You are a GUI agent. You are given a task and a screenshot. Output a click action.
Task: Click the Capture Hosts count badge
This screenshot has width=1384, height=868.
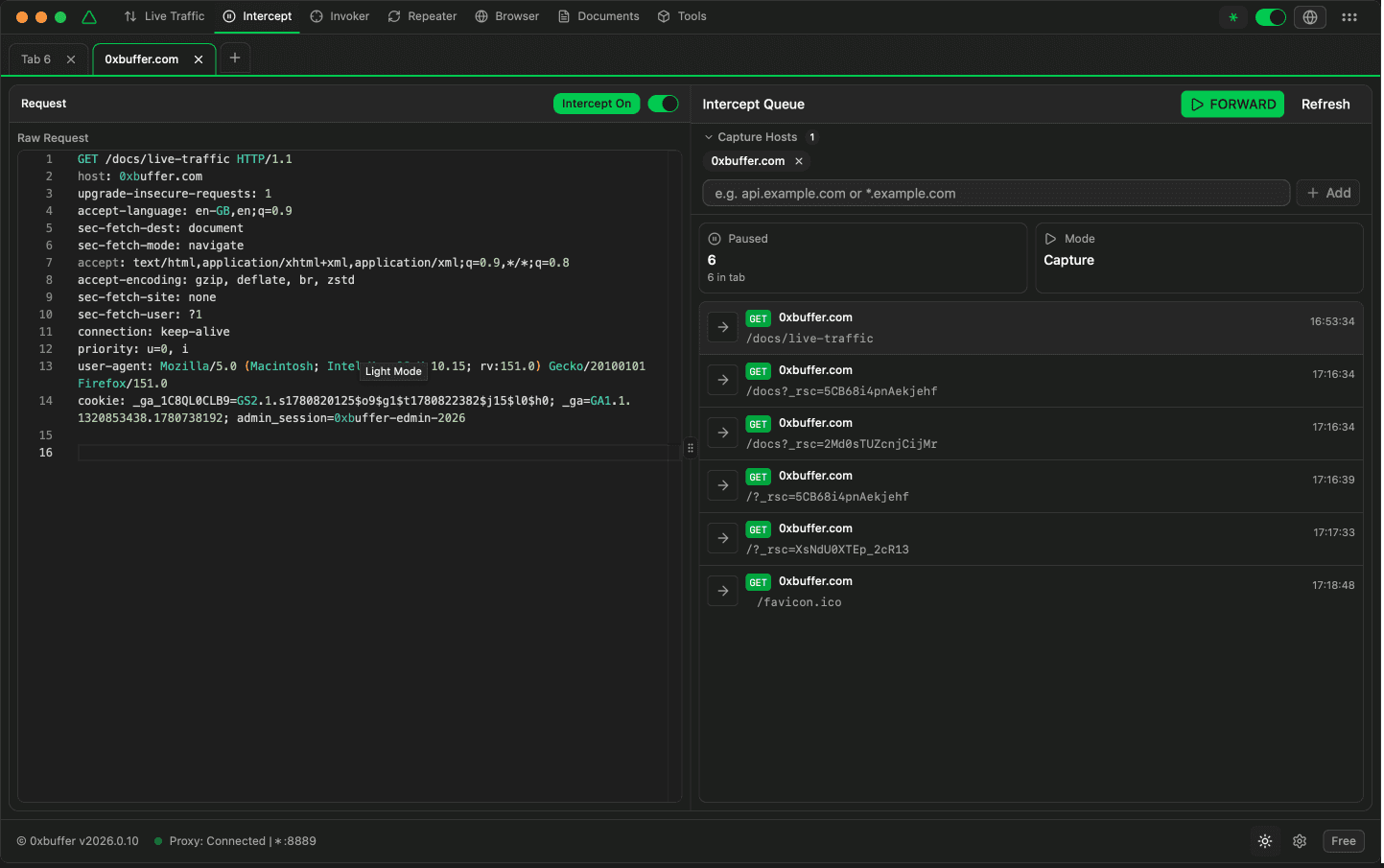812,137
